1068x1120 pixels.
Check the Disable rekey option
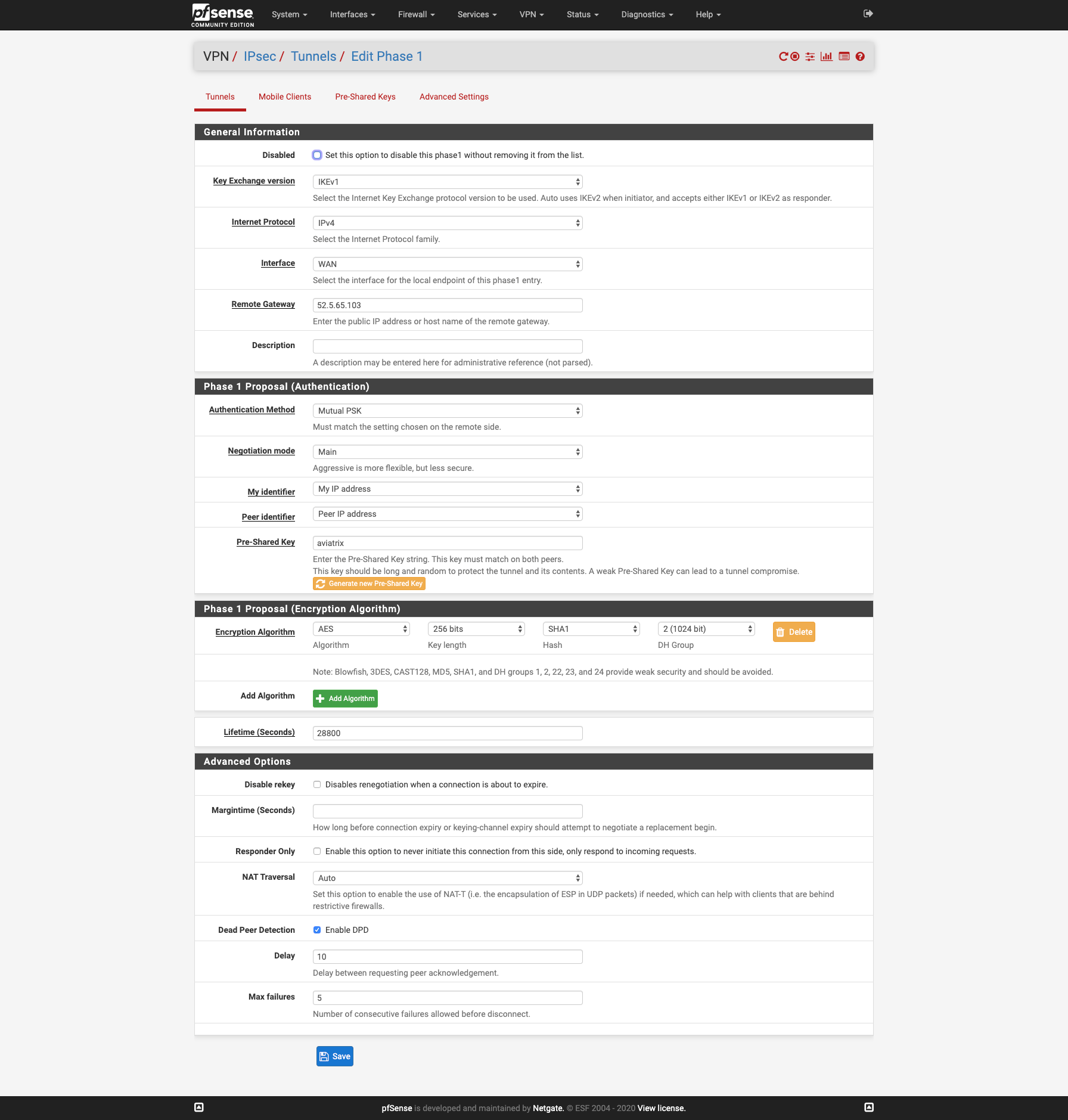317,784
